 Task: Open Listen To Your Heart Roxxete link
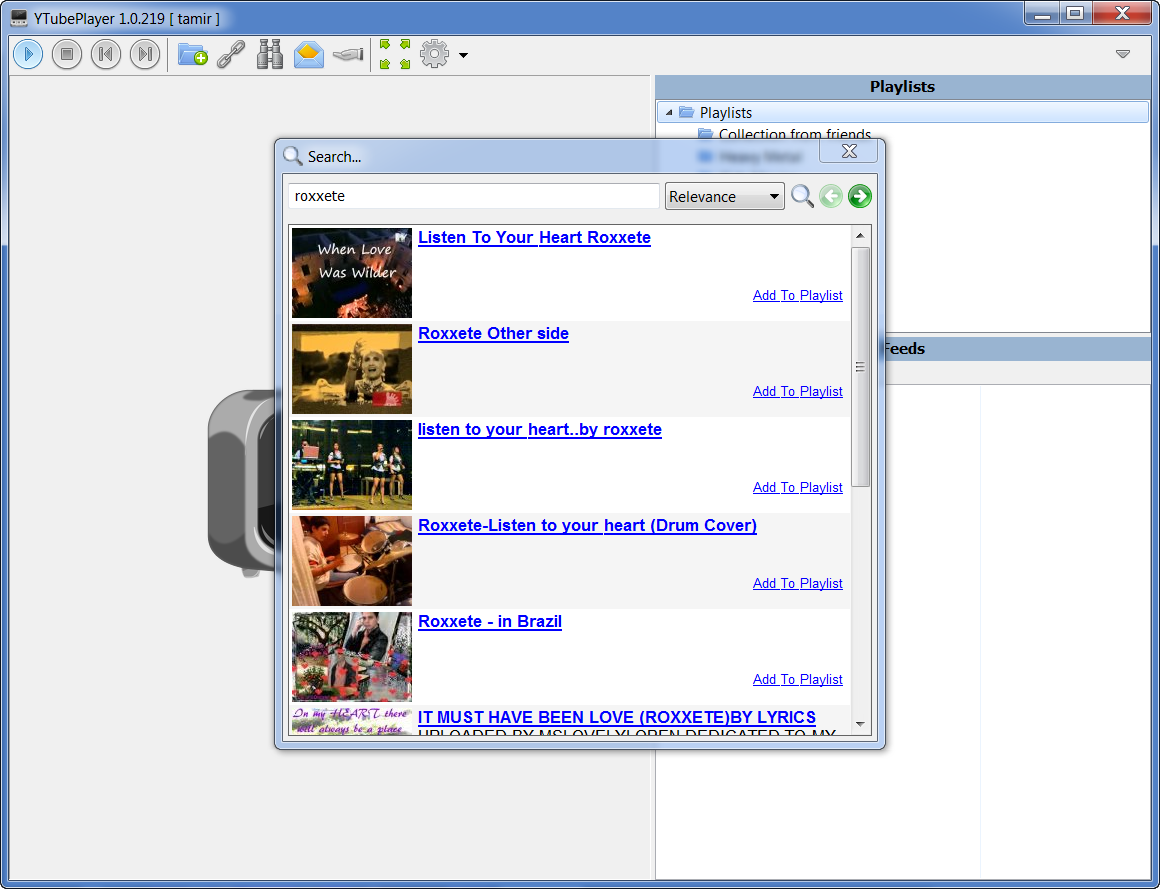pos(534,237)
